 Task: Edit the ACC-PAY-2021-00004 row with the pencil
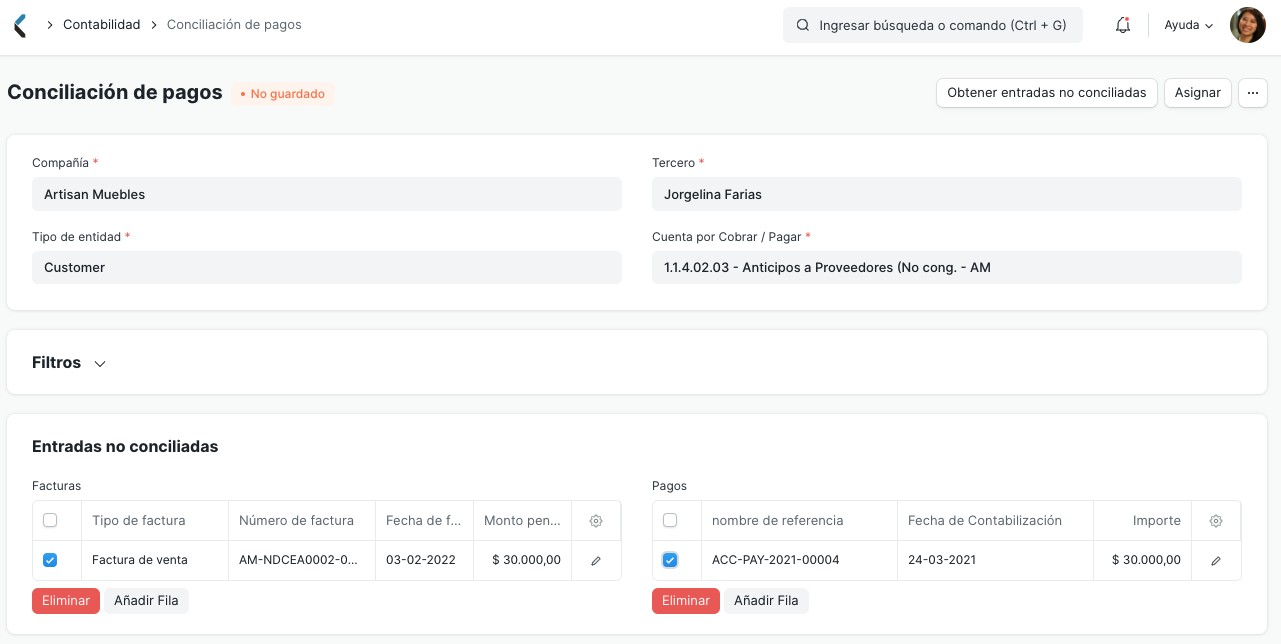pos(1216,561)
